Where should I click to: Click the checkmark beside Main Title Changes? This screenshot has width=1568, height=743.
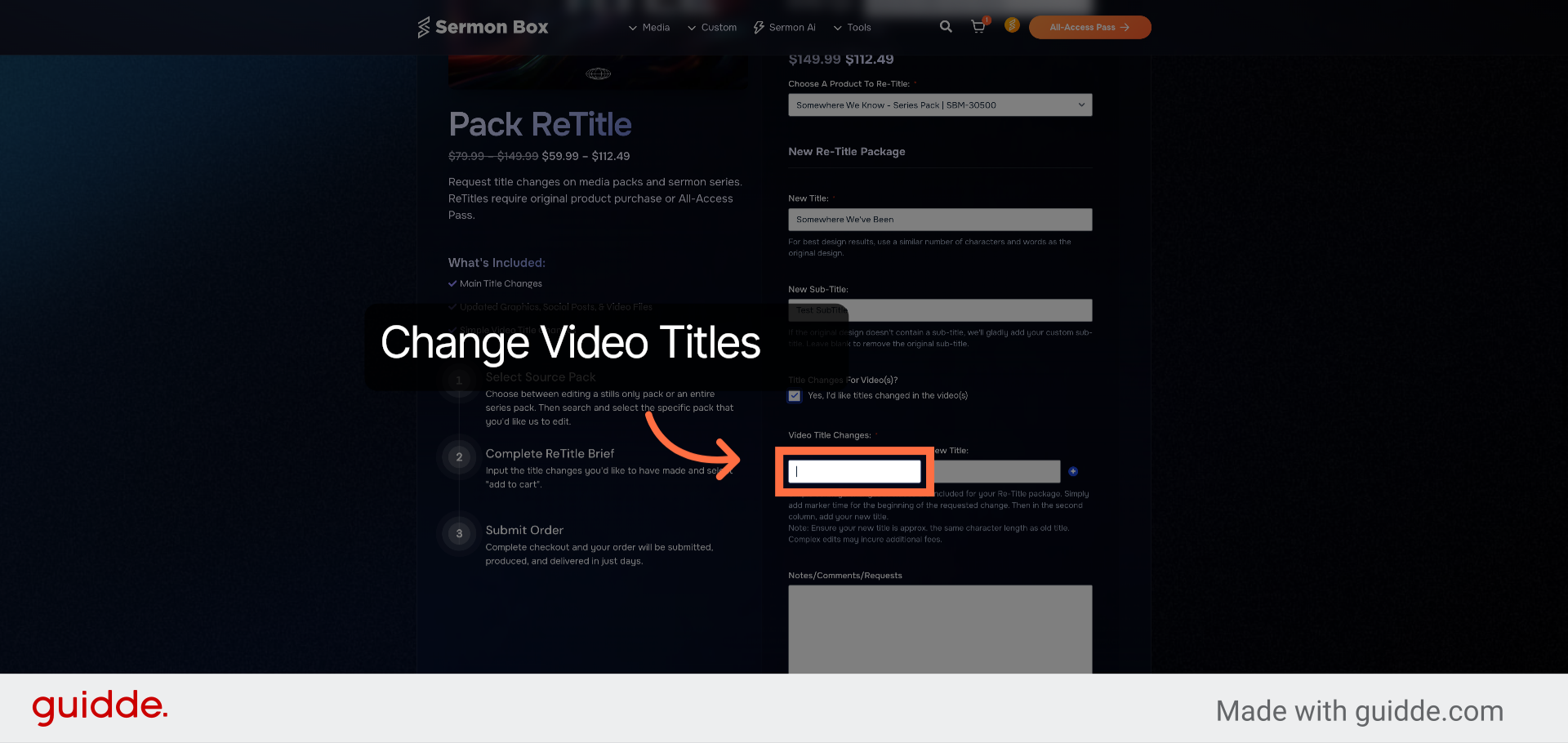click(x=453, y=283)
